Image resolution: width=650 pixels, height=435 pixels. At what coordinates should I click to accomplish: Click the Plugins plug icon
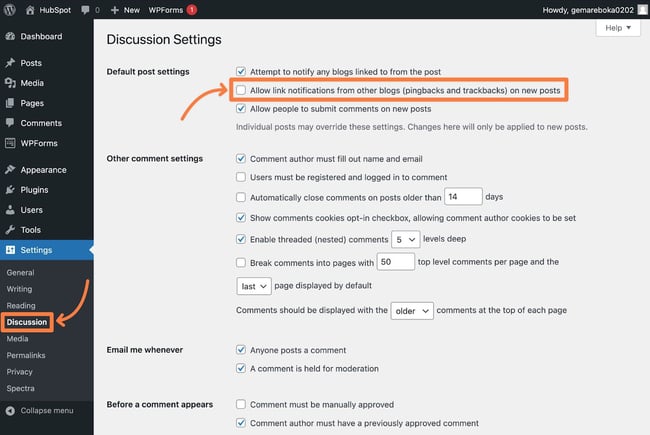[10, 190]
